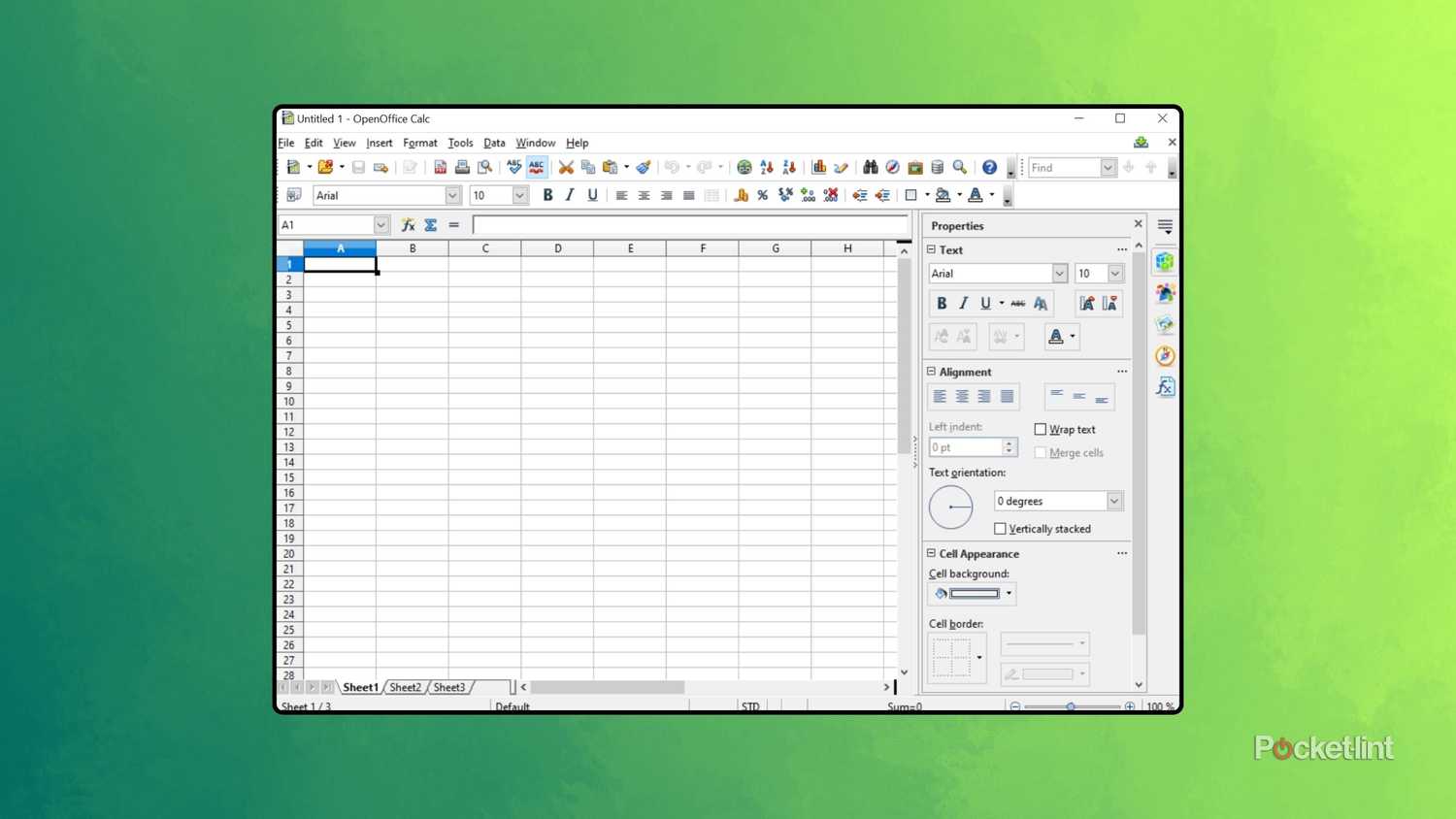Click the equals sign to enter a formula
The height and width of the screenshot is (819, 1456).
coord(453,224)
